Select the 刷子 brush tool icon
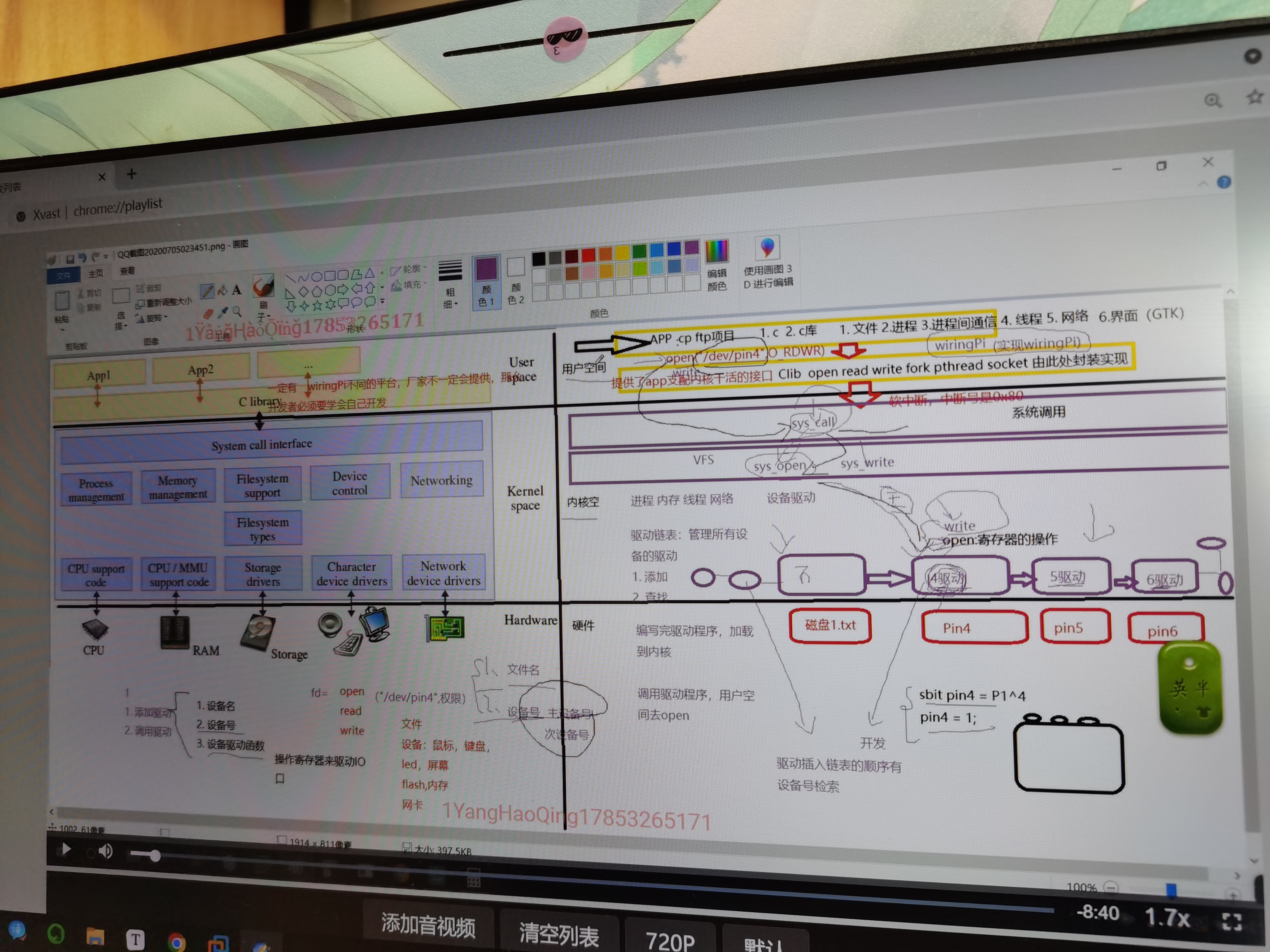 point(264,285)
